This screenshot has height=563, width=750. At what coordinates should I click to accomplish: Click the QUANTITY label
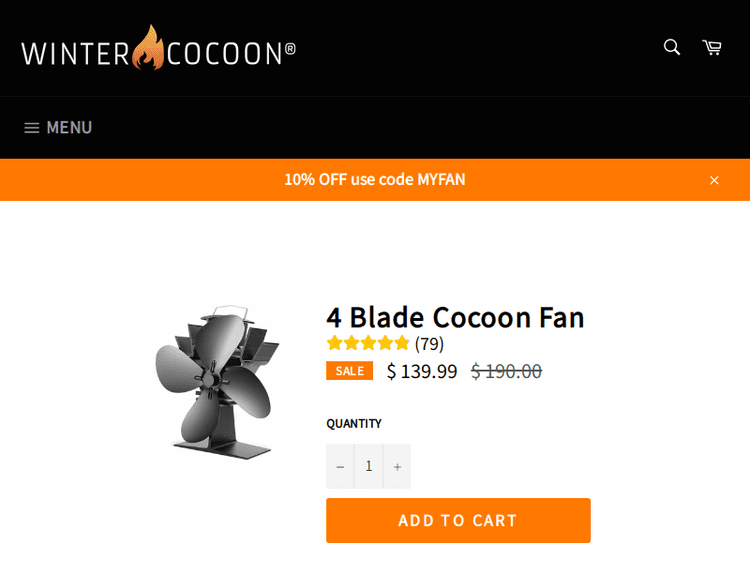[x=354, y=424]
